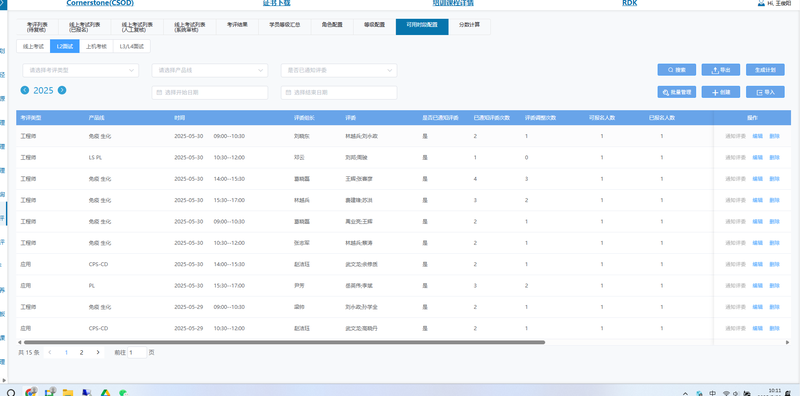The height and width of the screenshot is (396, 800).
Task: Open the 请选择产品线 dropdown
Action: tap(210, 70)
